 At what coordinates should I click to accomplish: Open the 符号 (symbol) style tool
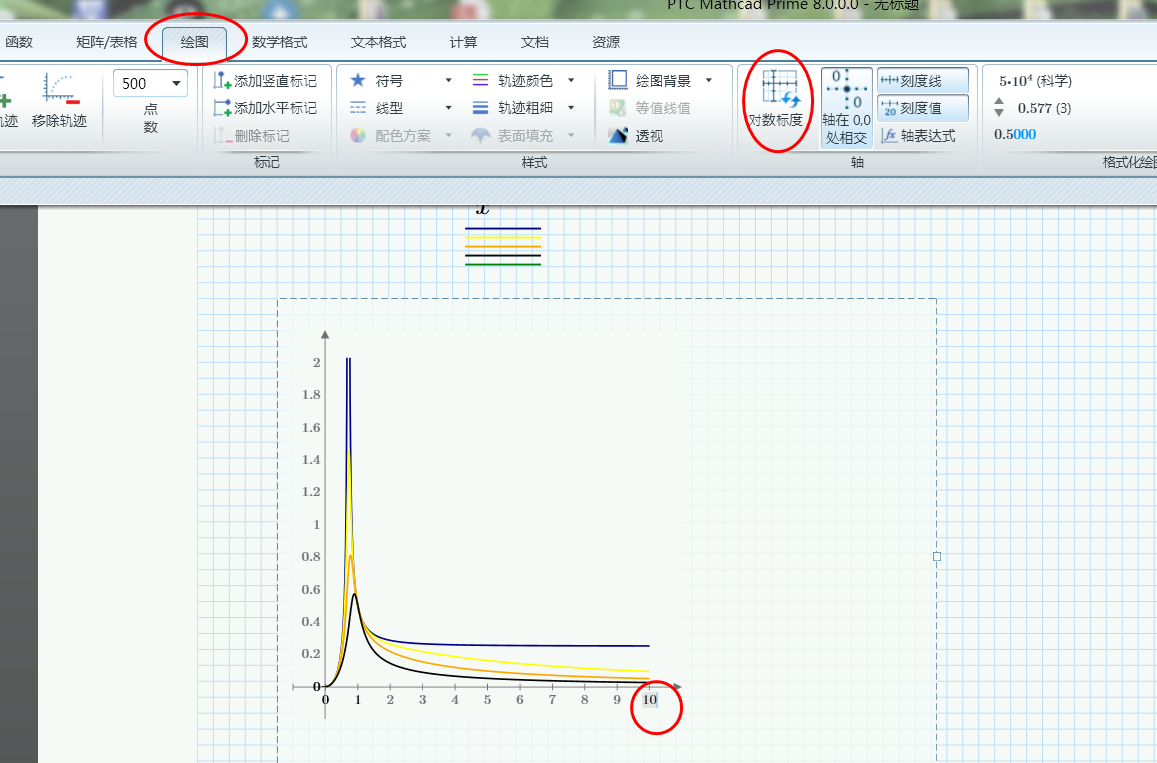(x=380, y=80)
